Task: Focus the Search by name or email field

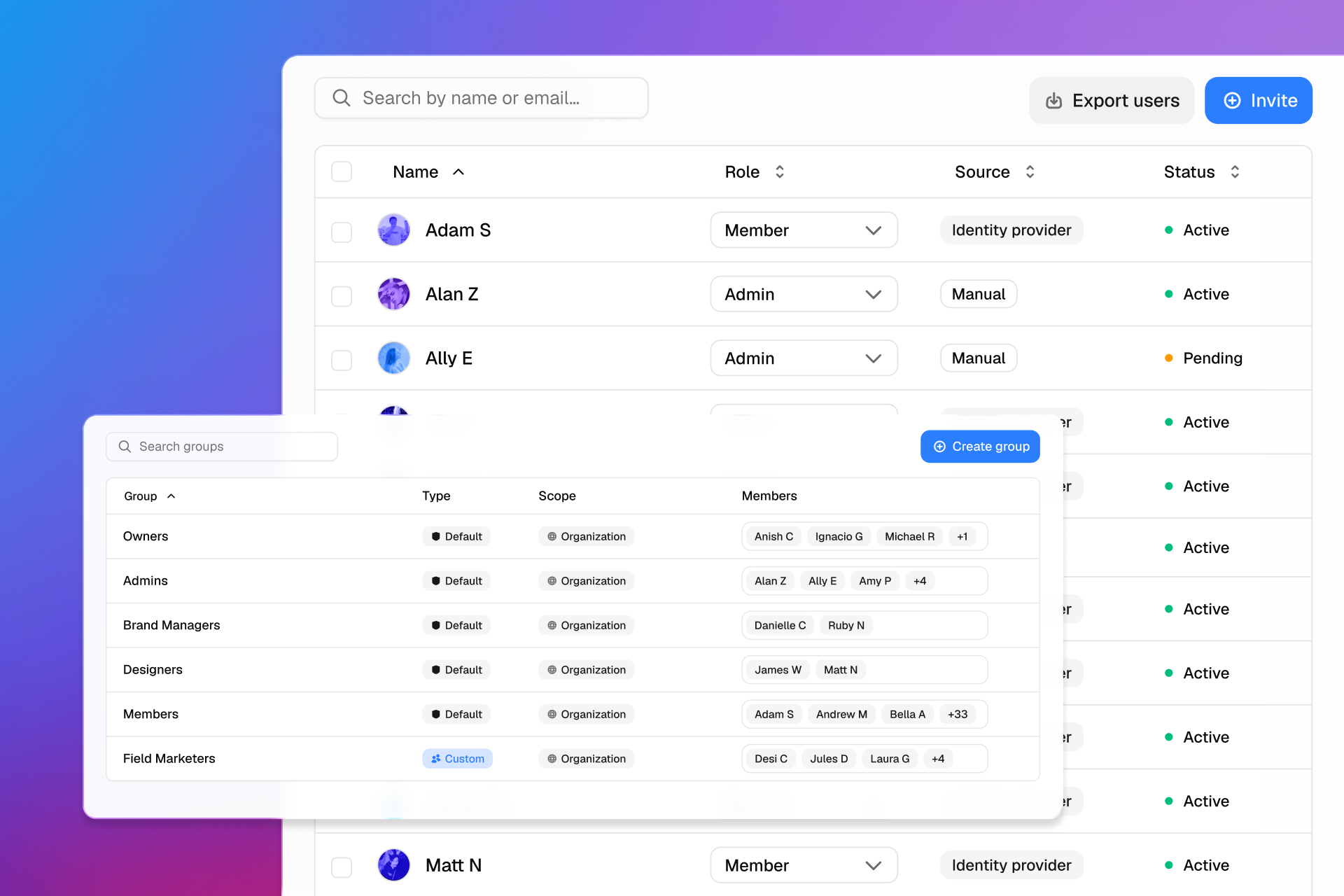Action: [x=482, y=98]
